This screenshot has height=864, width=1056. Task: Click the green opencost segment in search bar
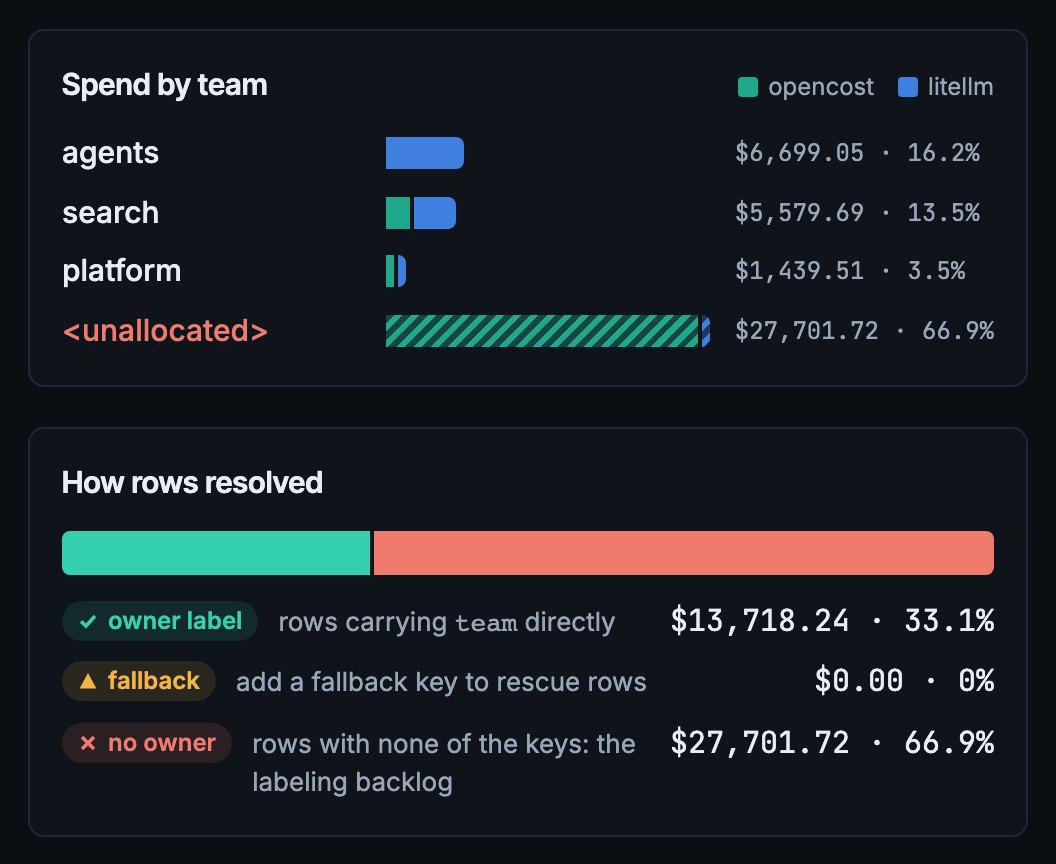398,213
